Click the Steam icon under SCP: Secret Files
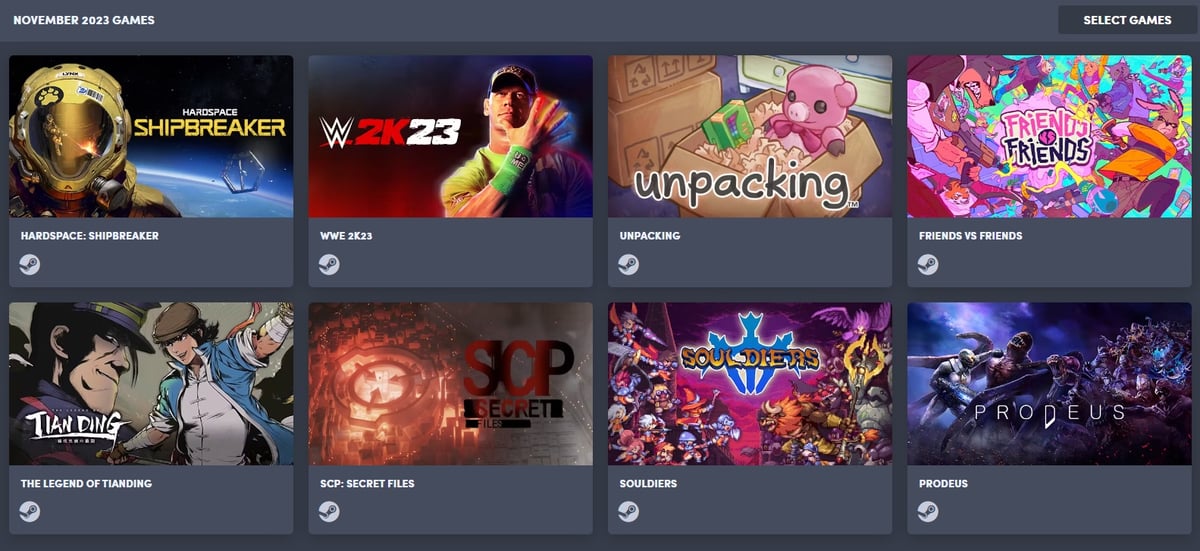This screenshot has width=1200, height=551. 329,511
